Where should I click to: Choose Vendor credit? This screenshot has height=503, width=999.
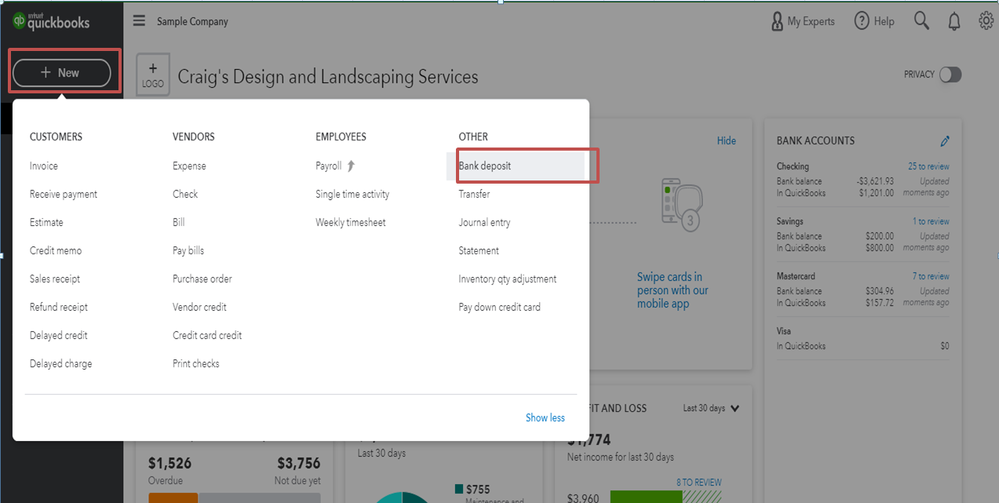pyautogui.click(x=199, y=307)
